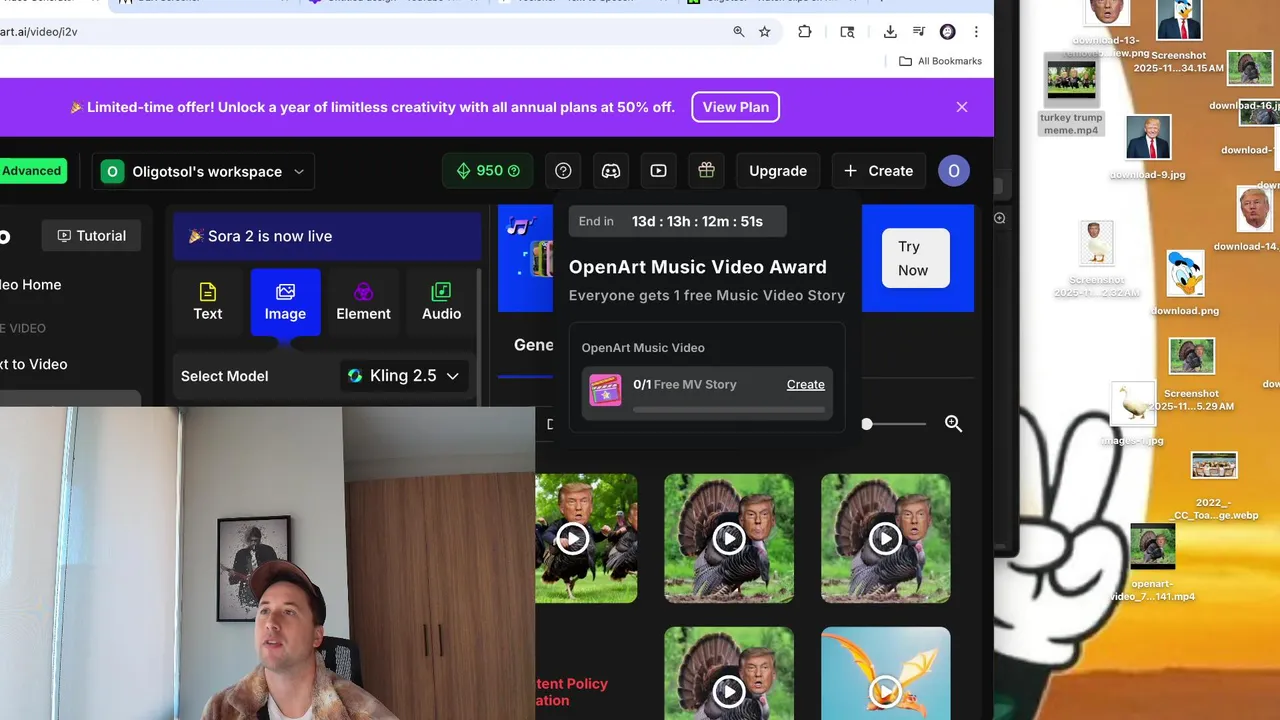Select turkey trump meme.mp4 on desktop
The height and width of the screenshot is (720, 1280).
pos(1071,96)
